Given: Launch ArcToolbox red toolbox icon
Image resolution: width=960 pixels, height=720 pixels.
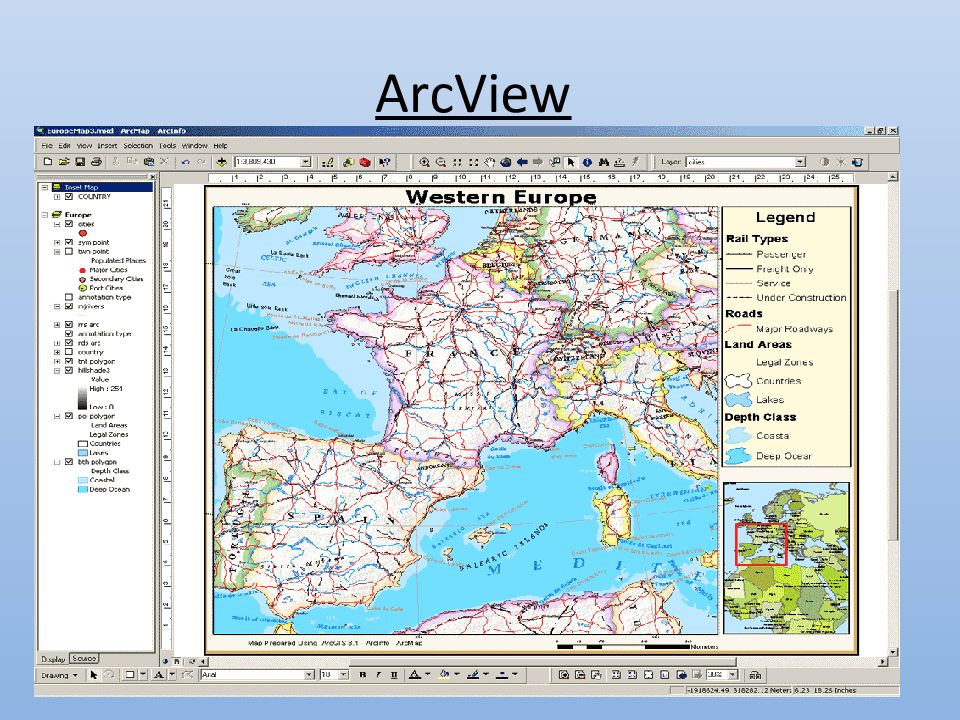Looking at the screenshot, I should point(365,162).
